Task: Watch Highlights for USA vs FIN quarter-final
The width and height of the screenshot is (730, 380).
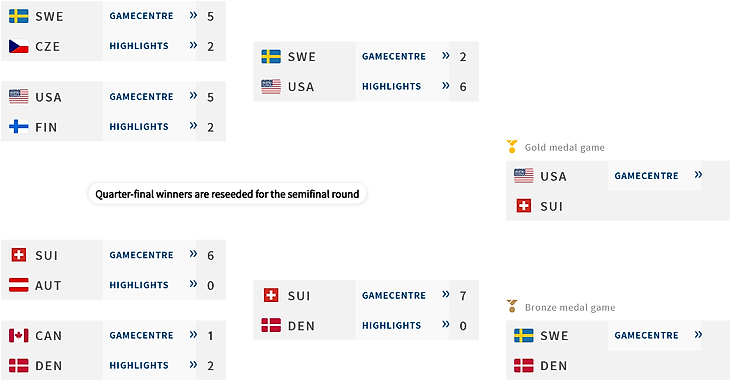Action: [x=139, y=127]
